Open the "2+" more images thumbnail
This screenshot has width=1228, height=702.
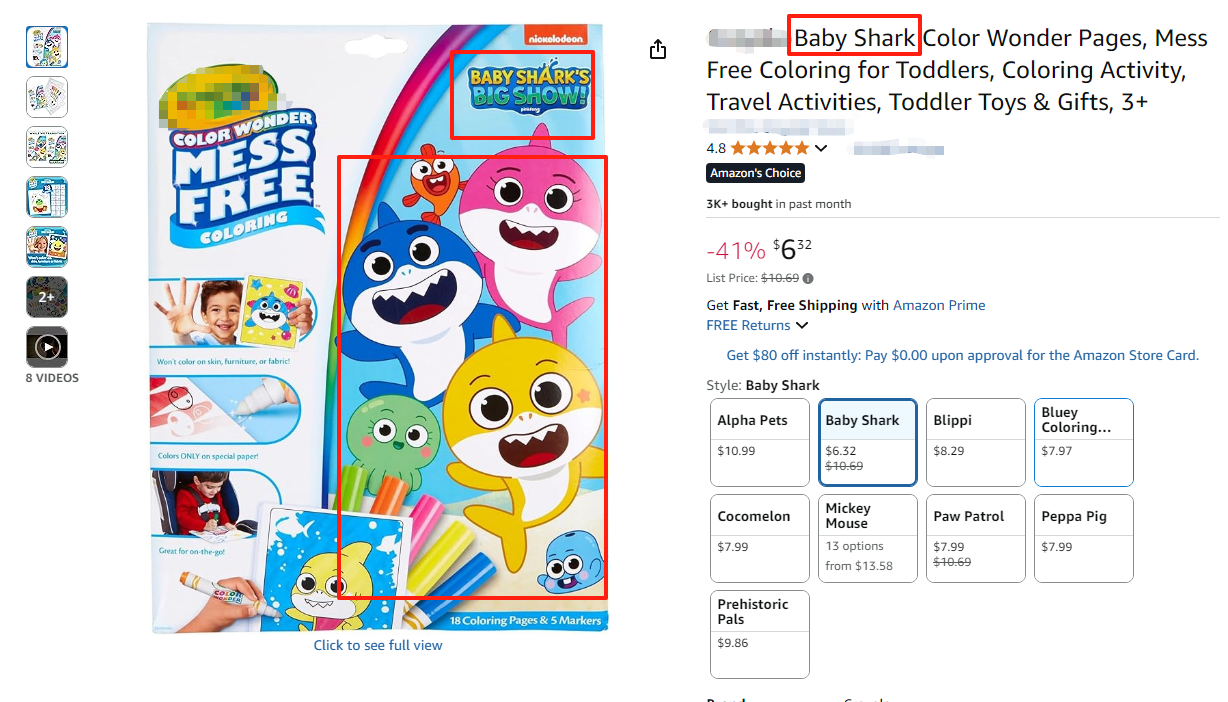coord(47,297)
